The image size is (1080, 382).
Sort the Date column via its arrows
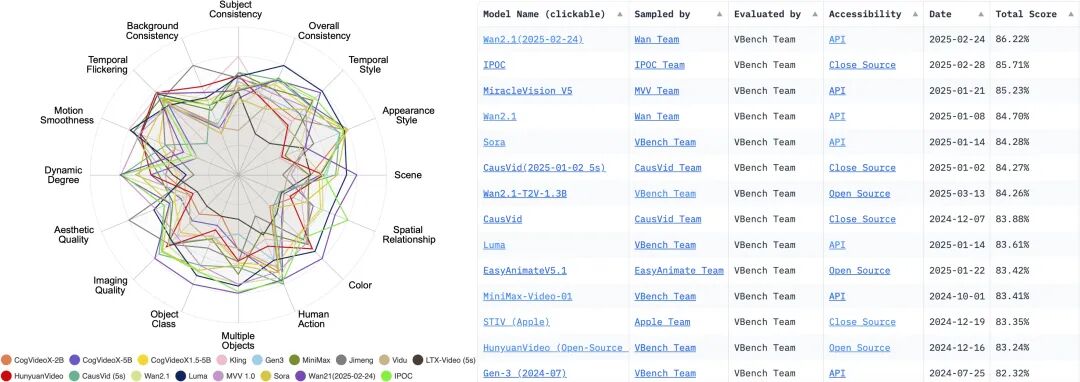(981, 14)
